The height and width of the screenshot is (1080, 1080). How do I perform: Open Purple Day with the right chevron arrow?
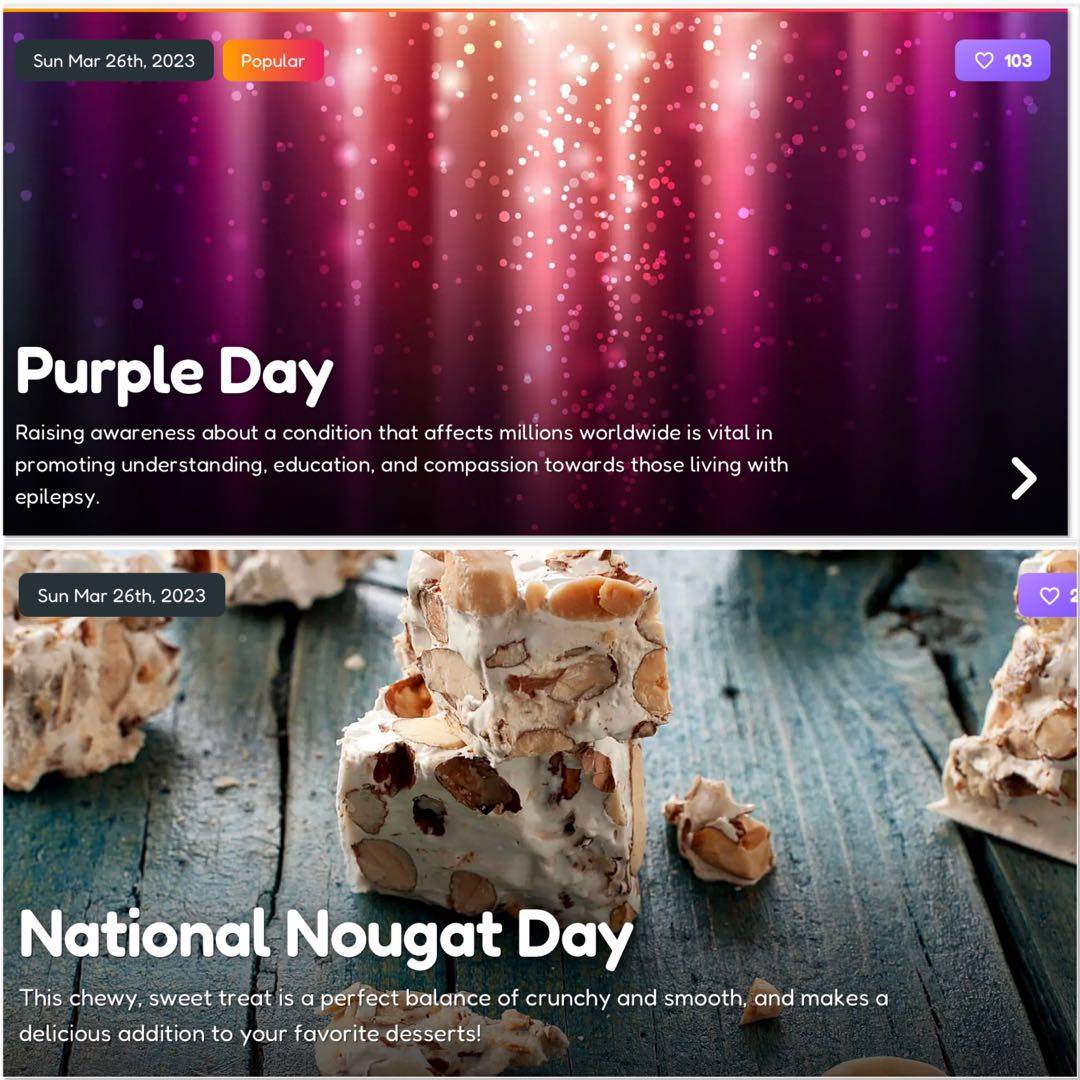point(1024,478)
